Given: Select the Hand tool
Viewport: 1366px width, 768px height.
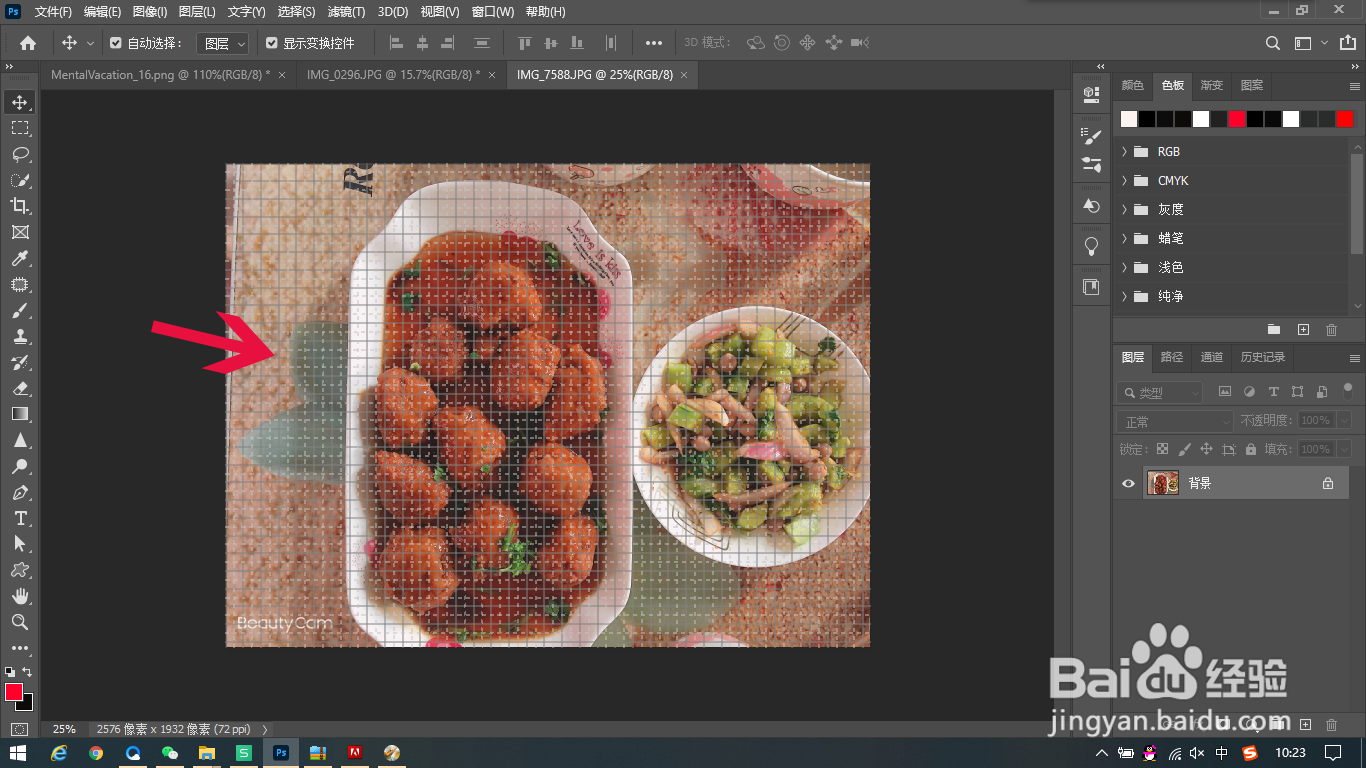Looking at the screenshot, I should click(19, 596).
